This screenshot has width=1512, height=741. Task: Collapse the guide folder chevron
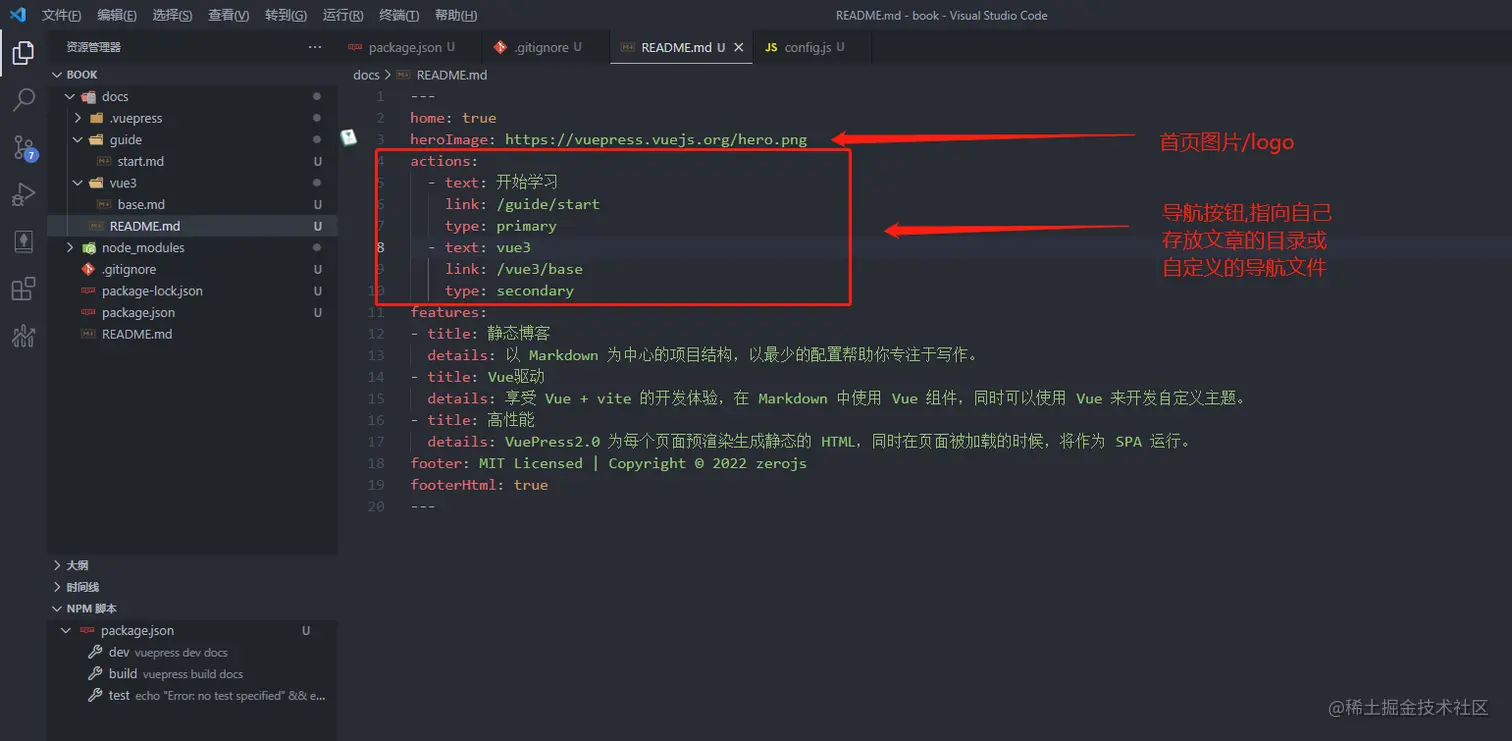[78, 140]
